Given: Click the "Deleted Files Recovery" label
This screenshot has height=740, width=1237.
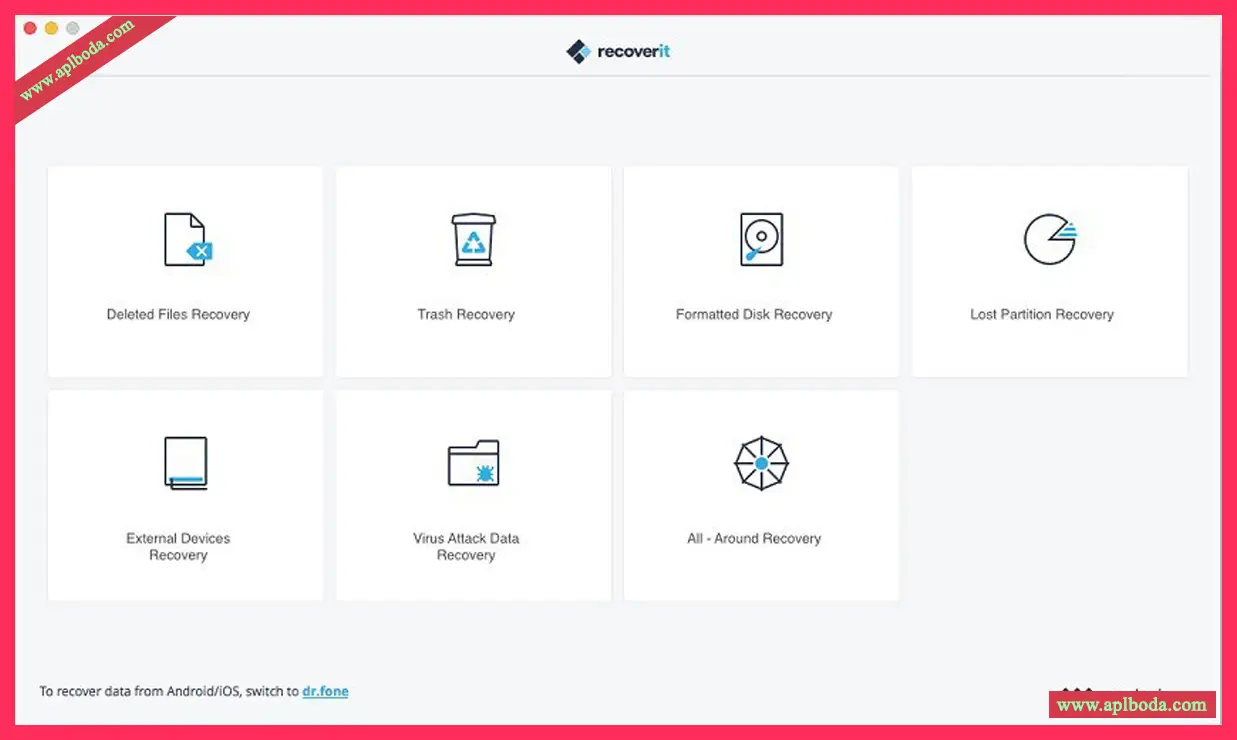Looking at the screenshot, I should click(178, 314).
